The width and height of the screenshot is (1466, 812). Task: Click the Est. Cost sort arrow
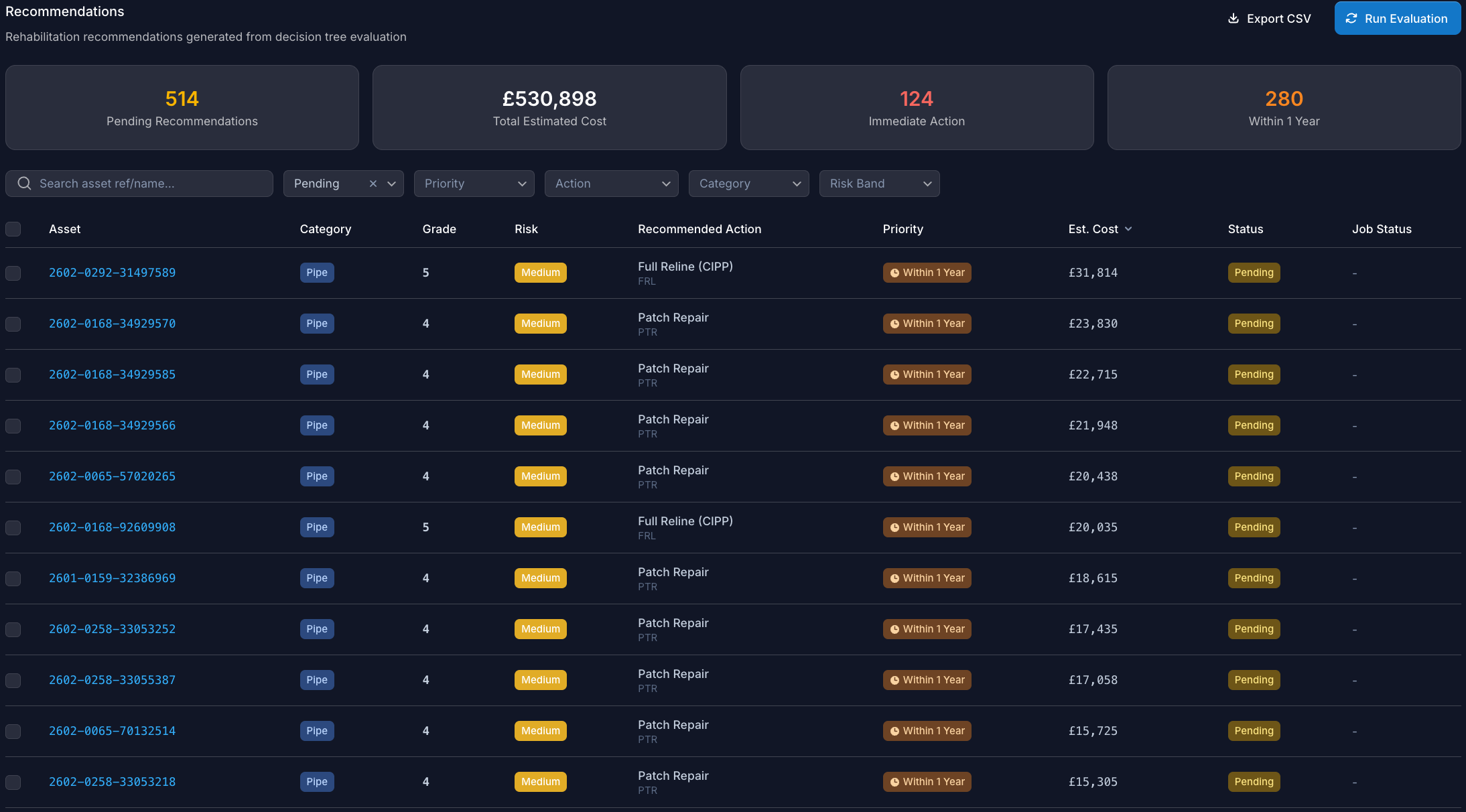coord(1128,229)
